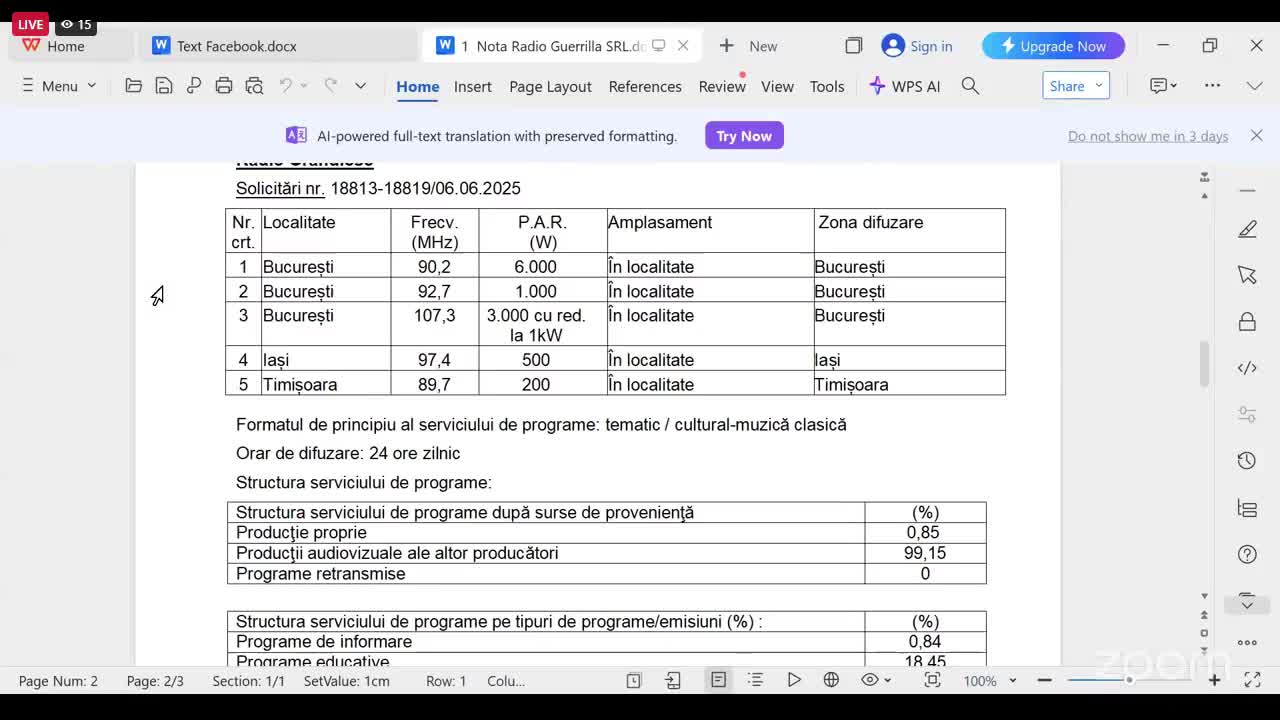Click Sign in to account
This screenshot has width=1280, height=720.
click(917, 46)
